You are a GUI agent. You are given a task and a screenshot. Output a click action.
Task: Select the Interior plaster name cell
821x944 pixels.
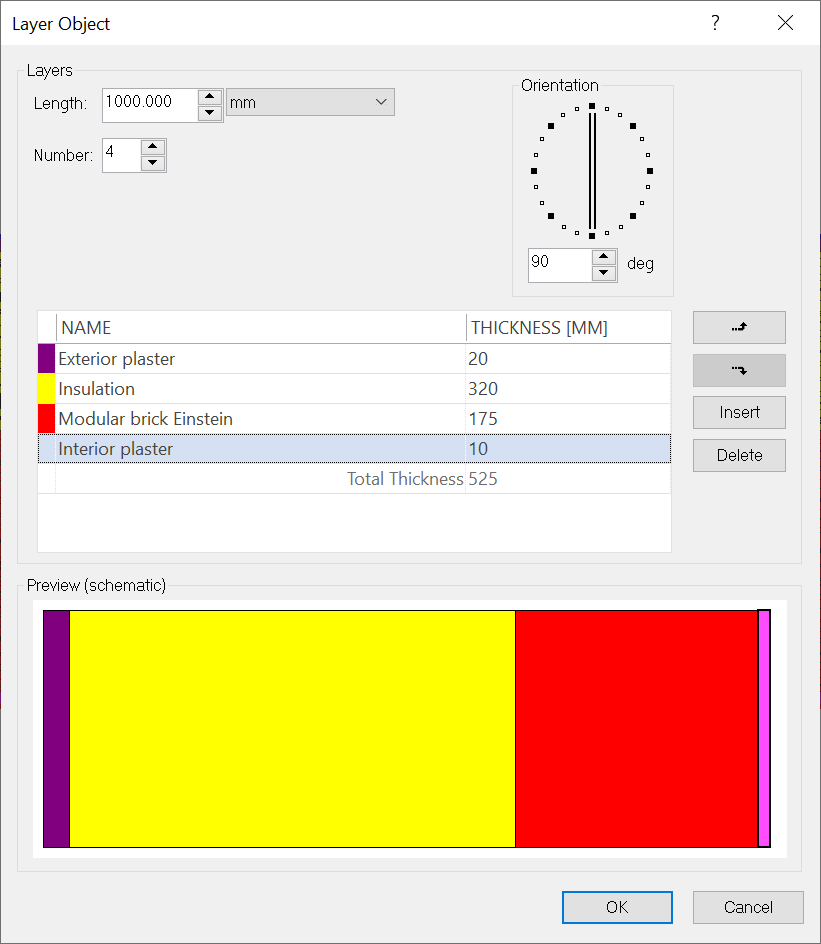(261, 449)
